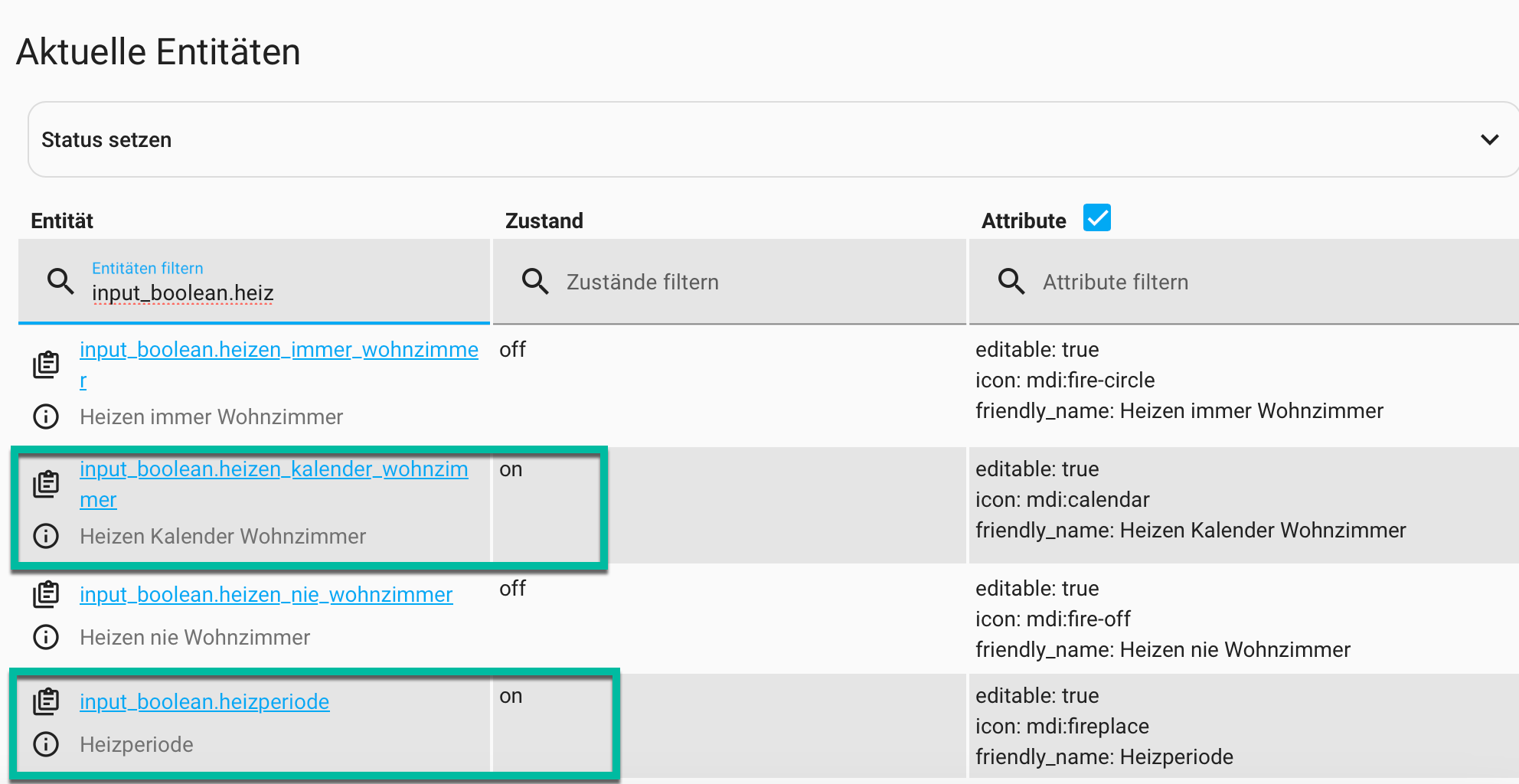This screenshot has height=784, width=1519.
Task: Show info for Heizen Kalender Wohnzimmer
Action: click(46, 536)
